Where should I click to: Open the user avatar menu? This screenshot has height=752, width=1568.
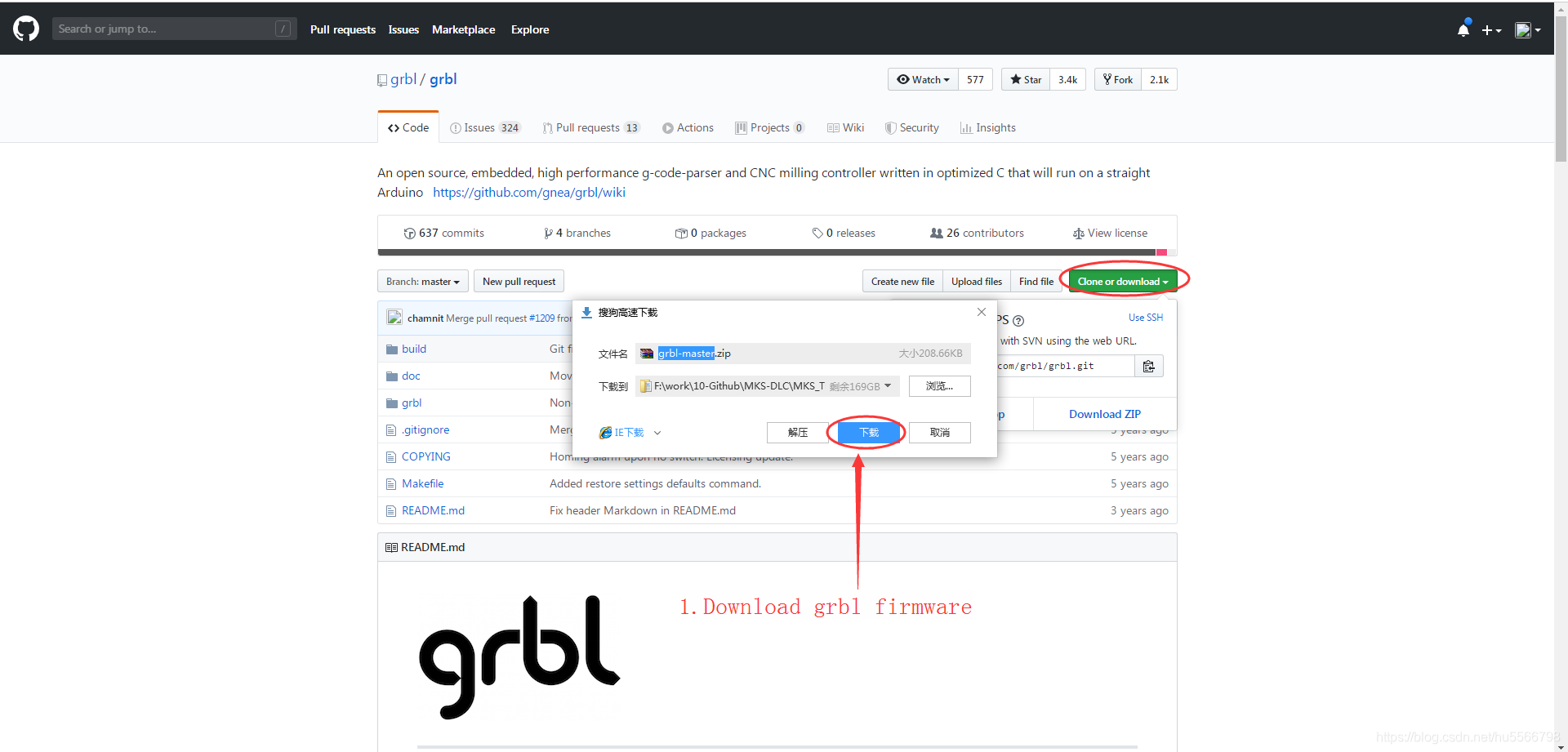point(1527,30)
